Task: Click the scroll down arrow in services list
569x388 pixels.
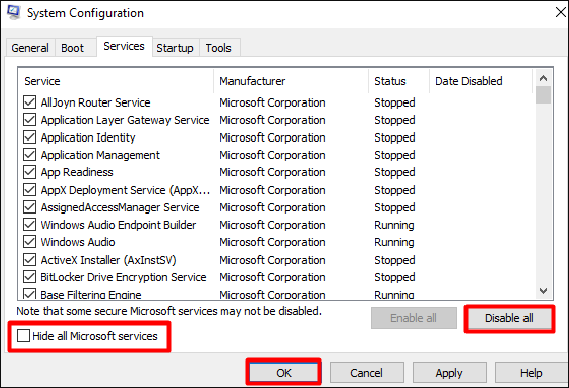Action: point(543,291)
